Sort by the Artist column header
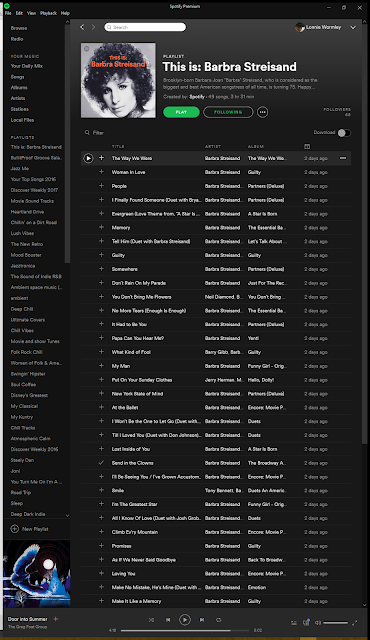The image size is (370, 640). point(213,146)
